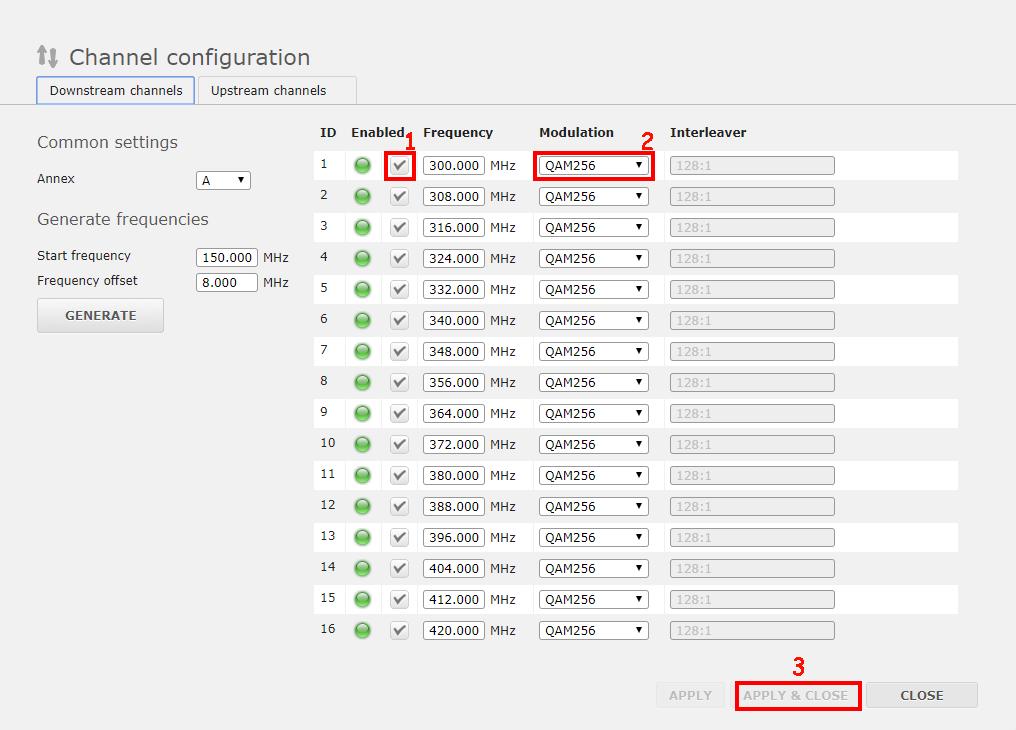The image size is (1016, 730).
Task: Toggle the Enabled checkbox on channel 4
Action: (400, 259)
